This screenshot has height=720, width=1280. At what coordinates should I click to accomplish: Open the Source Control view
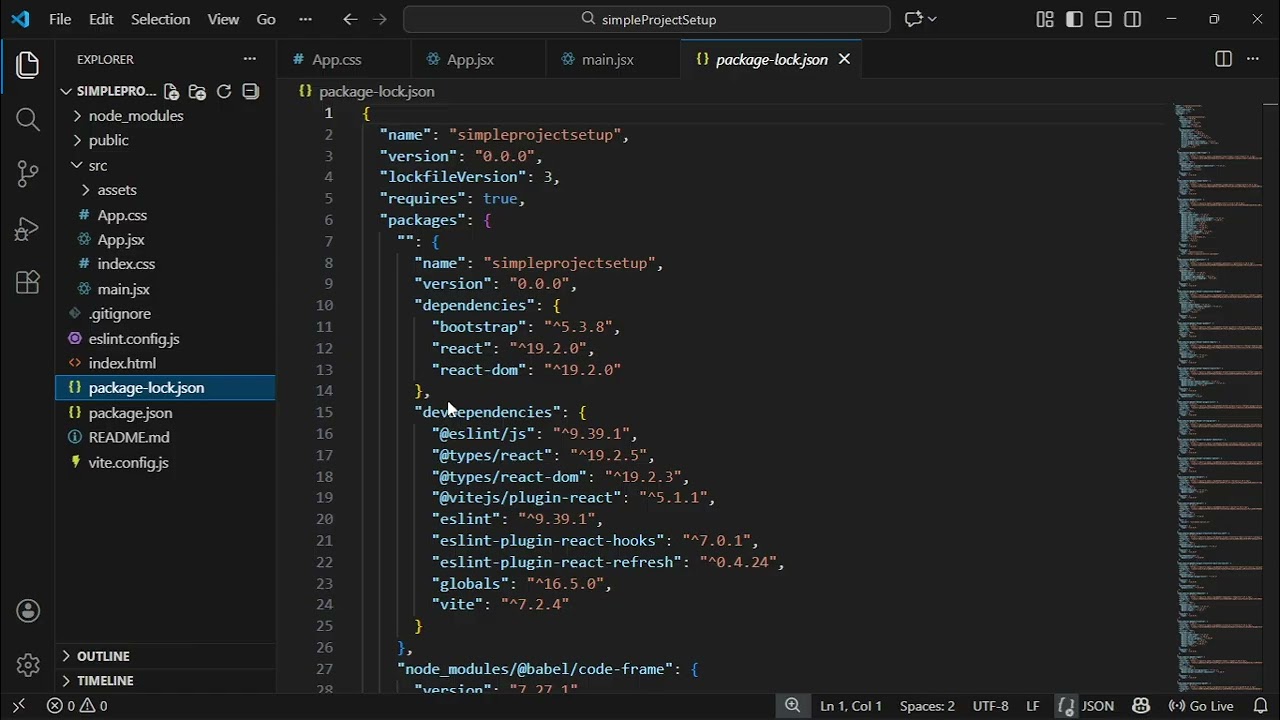(x=28, y=174)
